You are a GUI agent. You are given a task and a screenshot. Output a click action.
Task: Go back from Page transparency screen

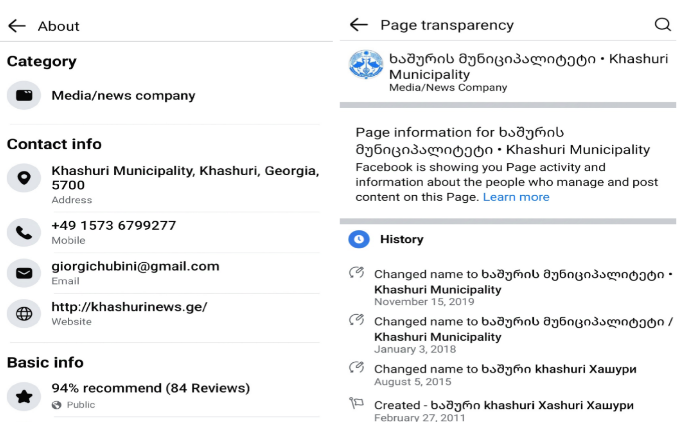[x=359, y=25]
